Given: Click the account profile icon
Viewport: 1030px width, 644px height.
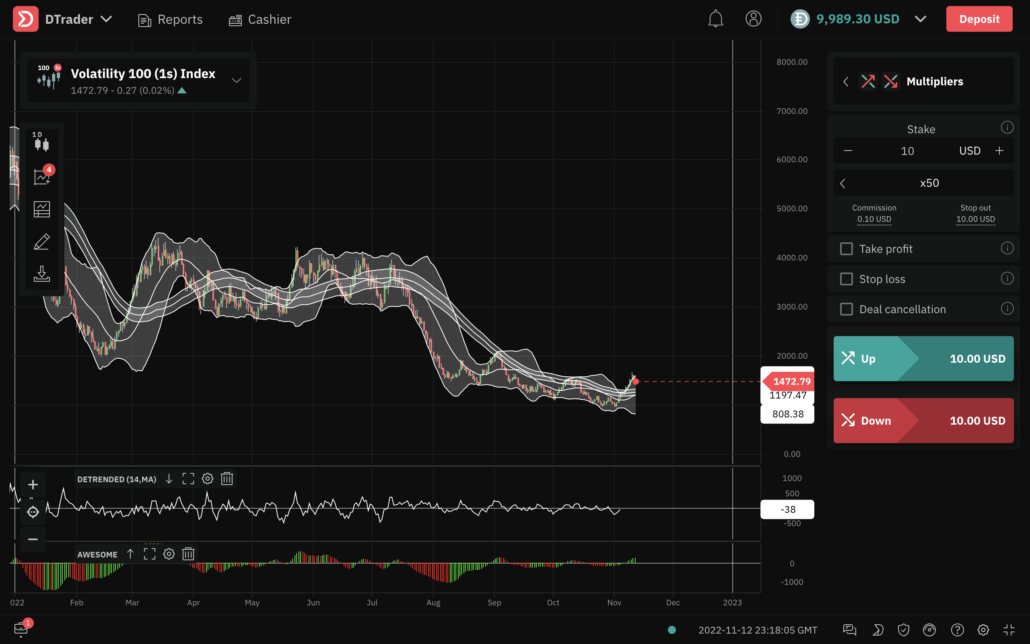Looking at the screenshot, I should [x=753, y=18].
